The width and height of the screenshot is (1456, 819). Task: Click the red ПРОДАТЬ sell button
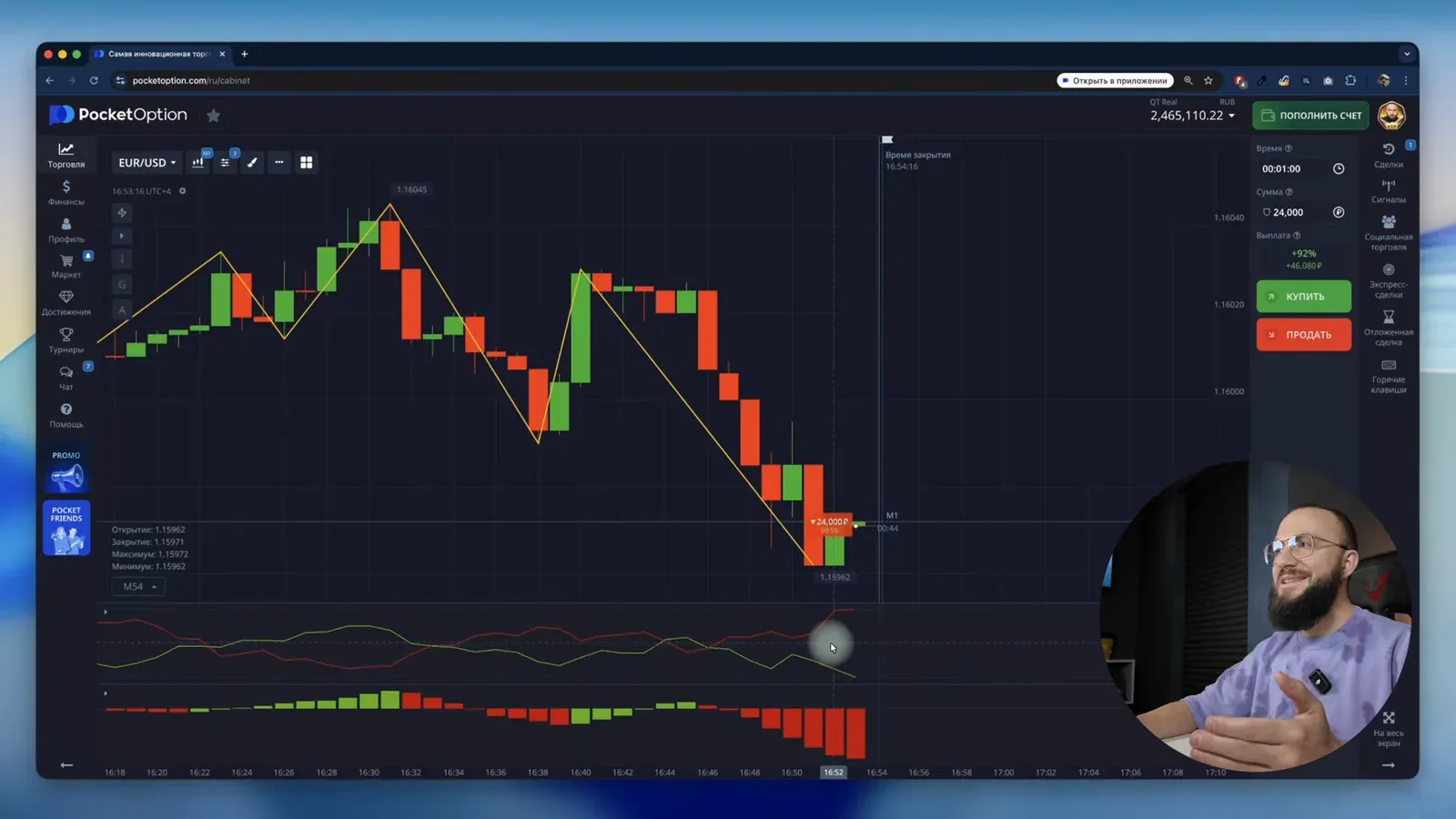[1304, 335]
